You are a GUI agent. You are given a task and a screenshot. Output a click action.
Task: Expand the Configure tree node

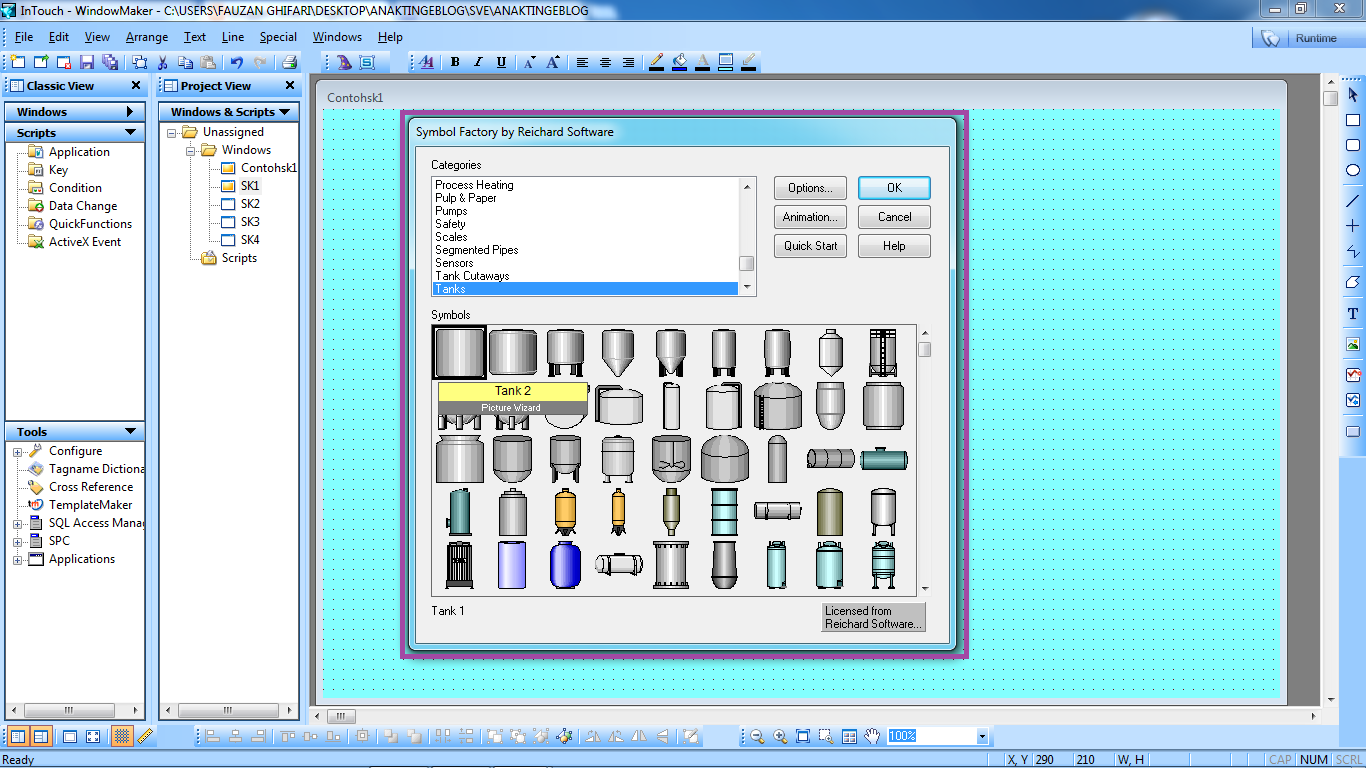pos(18,451)
